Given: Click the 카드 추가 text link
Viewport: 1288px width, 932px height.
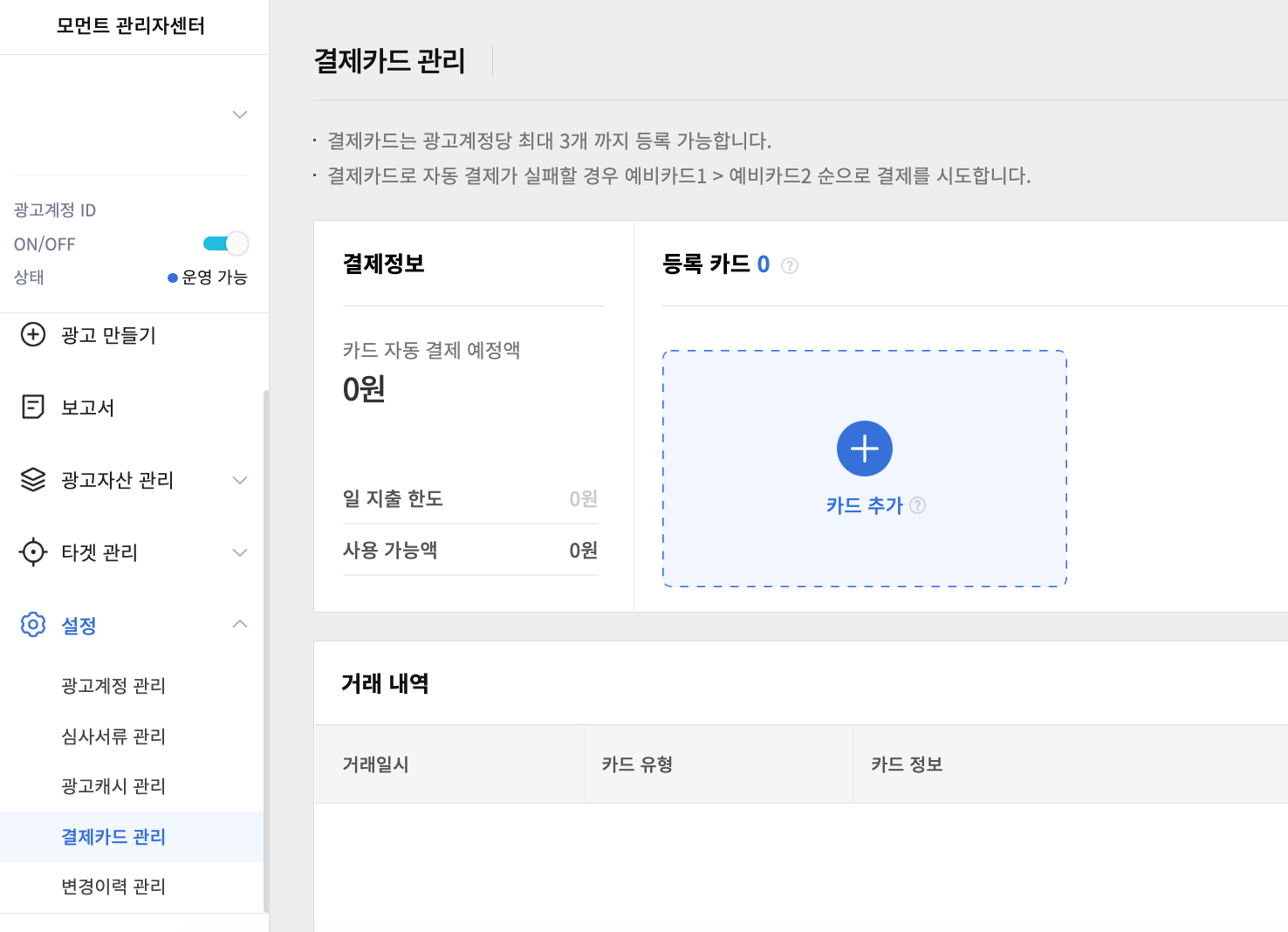Looking at the screenshot, I should pos(864,505).
